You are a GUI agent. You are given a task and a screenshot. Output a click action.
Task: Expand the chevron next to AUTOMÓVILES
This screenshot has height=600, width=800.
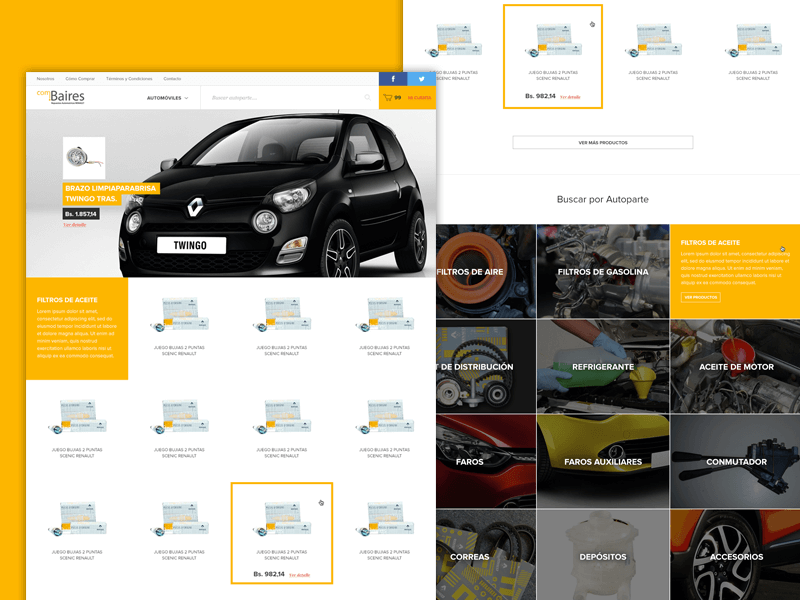point(187,100)
